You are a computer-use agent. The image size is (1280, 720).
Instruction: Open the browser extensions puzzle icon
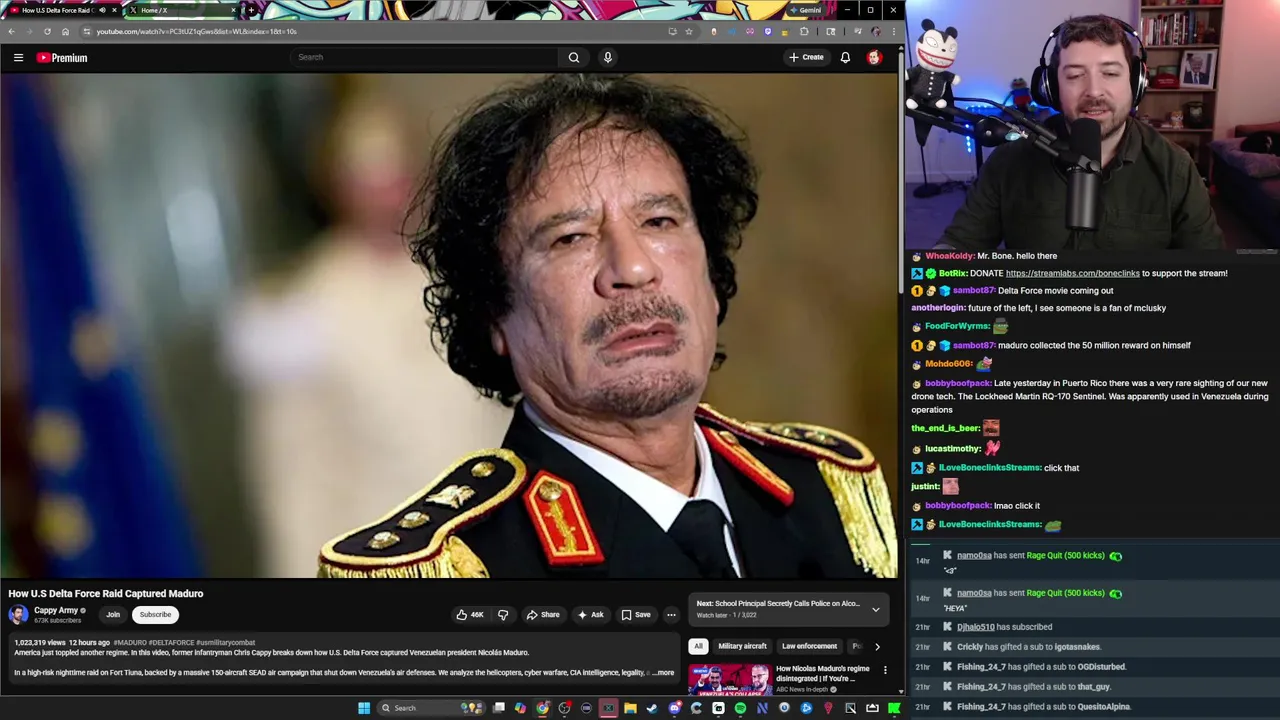coord(804,31)
